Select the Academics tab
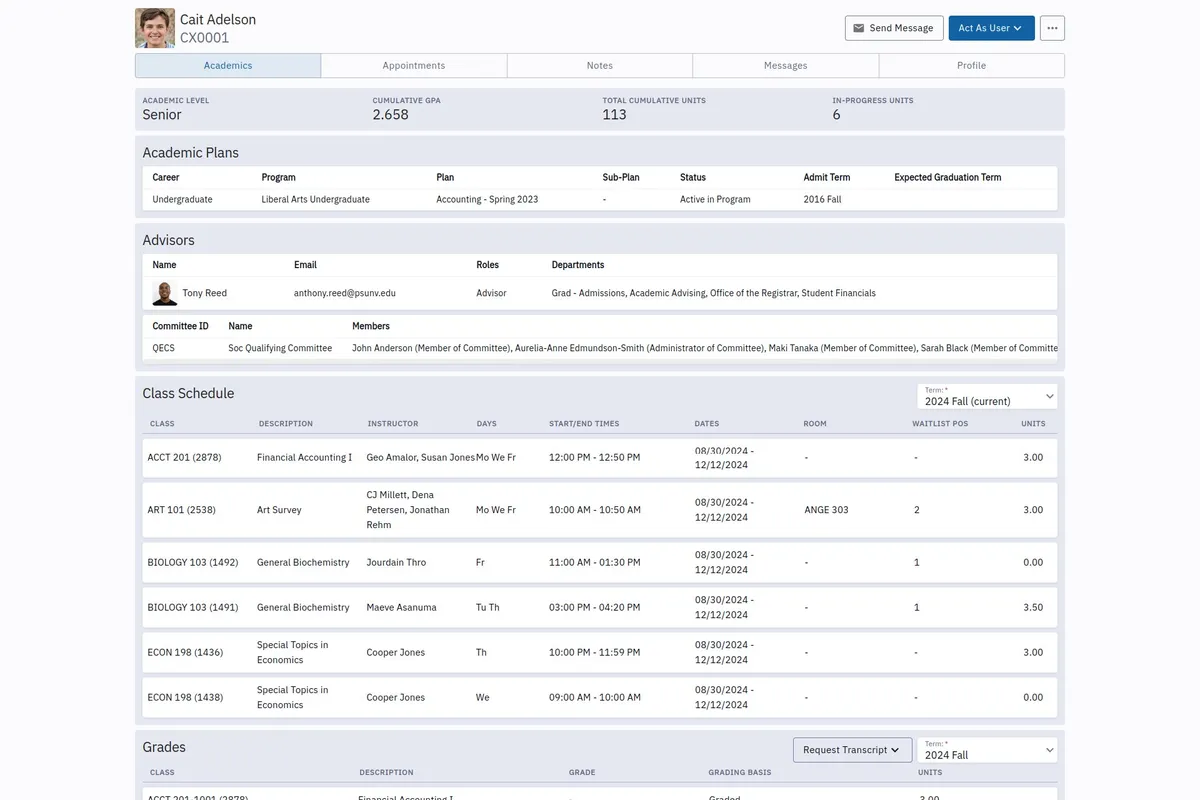 tap(228, 66)
